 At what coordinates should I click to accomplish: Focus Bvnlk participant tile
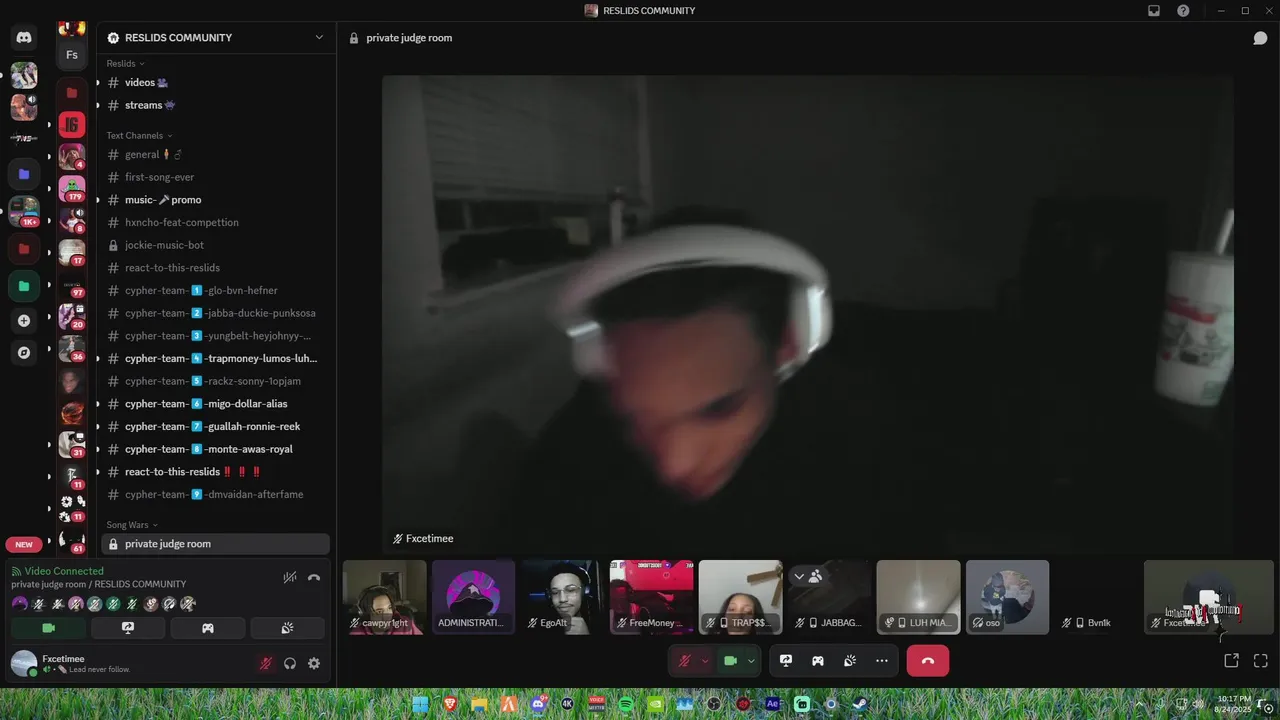(x=1097, y=597)
